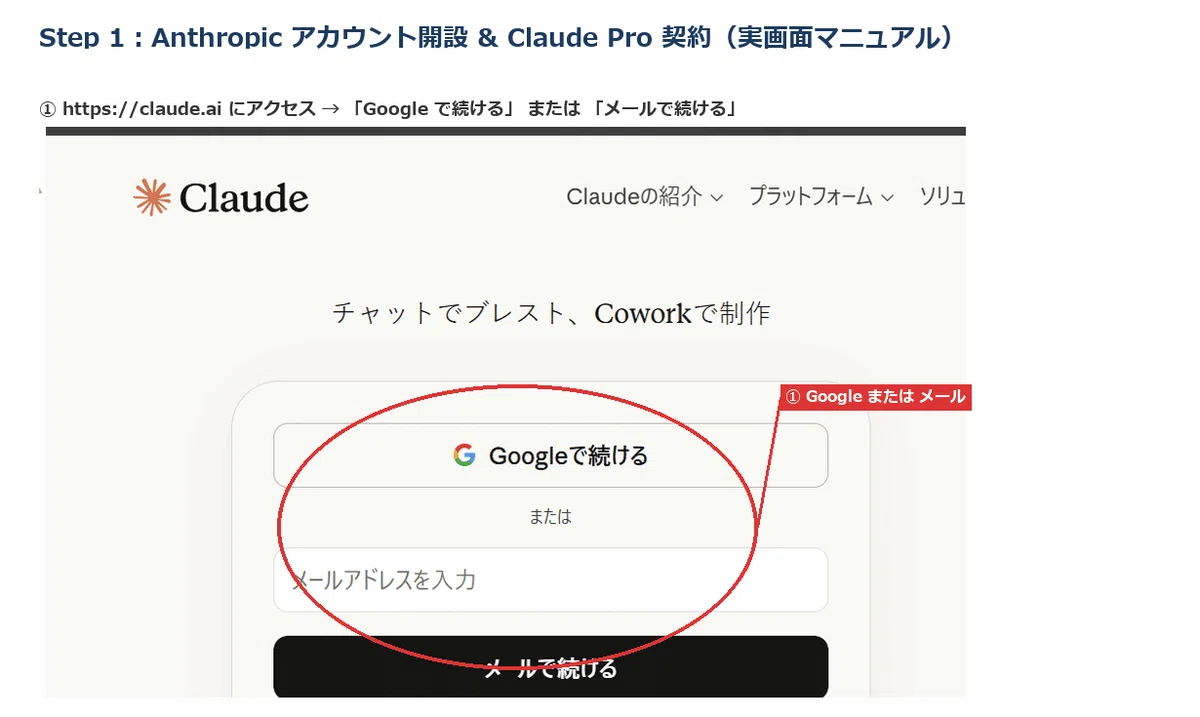Expand the "プラットフォーム" dropdown menu

[821, 197]
